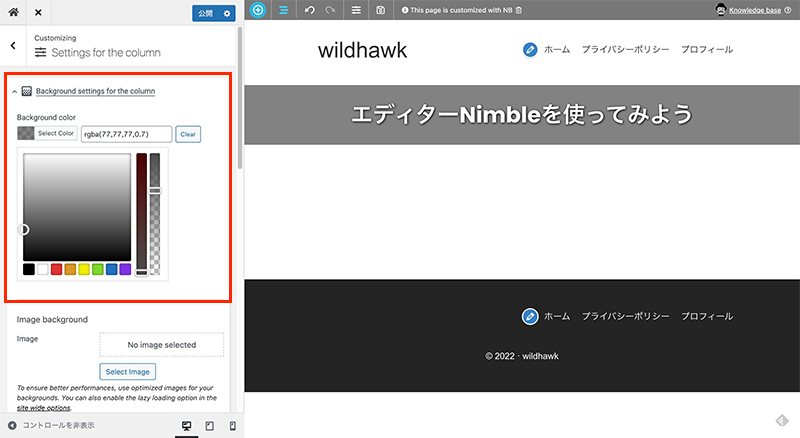Collapse Background settings for the column
Image resolution: width=800 pixels, height=438 pixels.
coord(95,91)
